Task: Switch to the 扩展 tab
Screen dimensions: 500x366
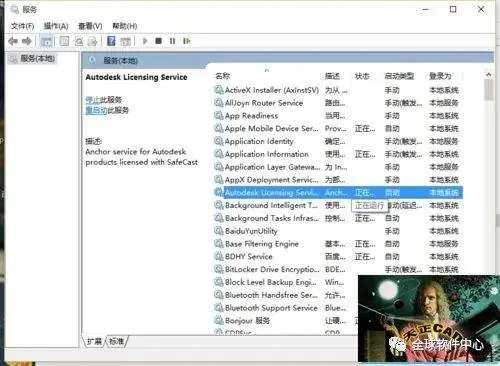Action: (x=94, y=341)
